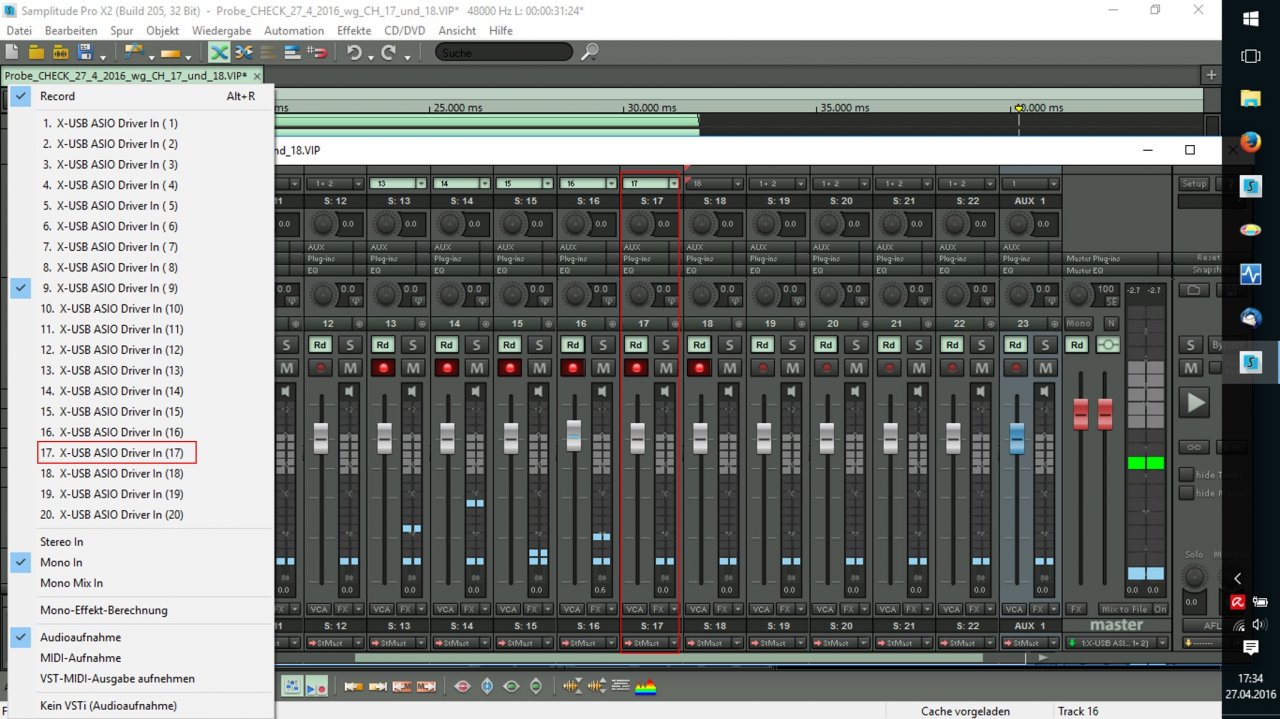Click the Mix to File button
The width and height of the screenshot is (1280, 719).
[x=1125, y=608]
